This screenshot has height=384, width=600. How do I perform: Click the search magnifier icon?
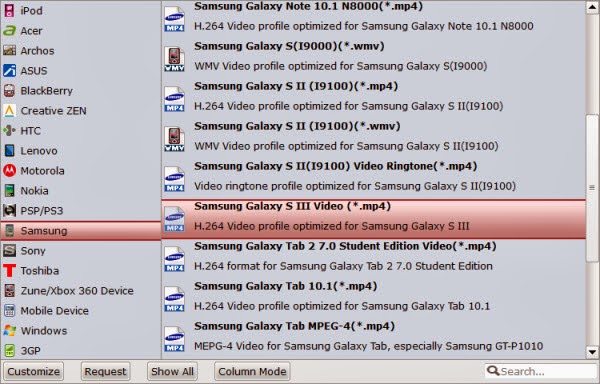pyautogui.click(x=493, y=371)
